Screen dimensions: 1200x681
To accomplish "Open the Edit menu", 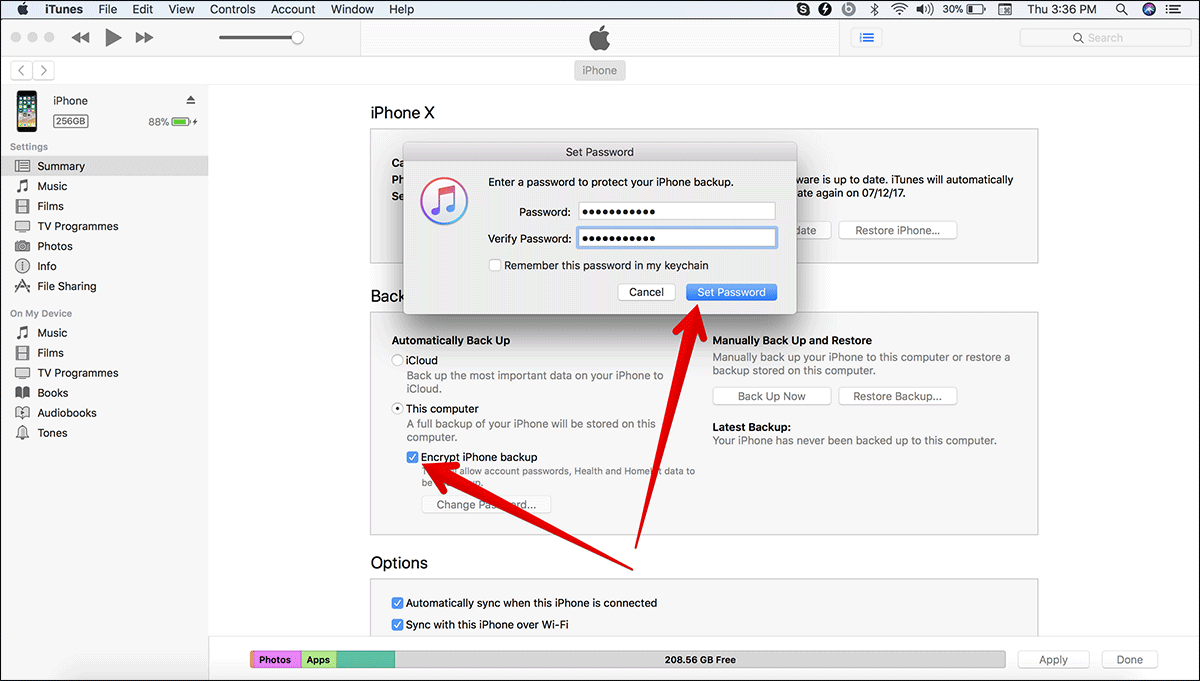I will pyautogui.click(x=143, y=9).
